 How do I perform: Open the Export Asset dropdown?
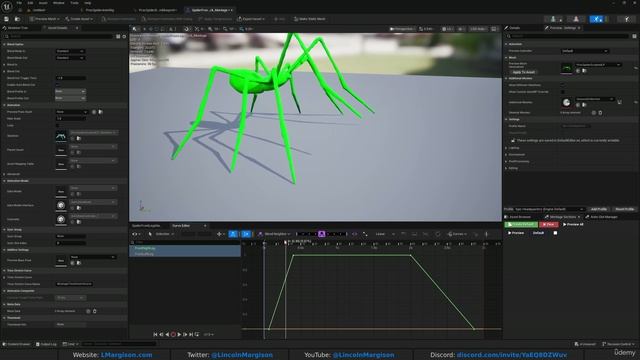click(251, 19)
